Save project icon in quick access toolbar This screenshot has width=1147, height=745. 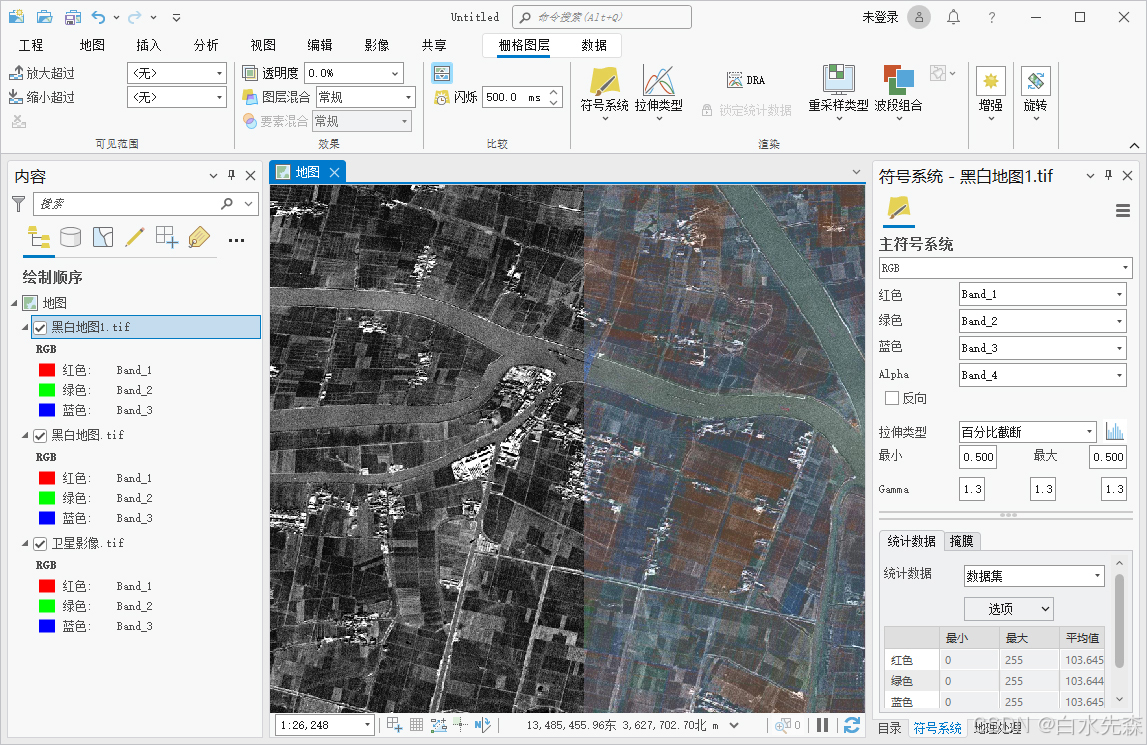tap(72, 16)
